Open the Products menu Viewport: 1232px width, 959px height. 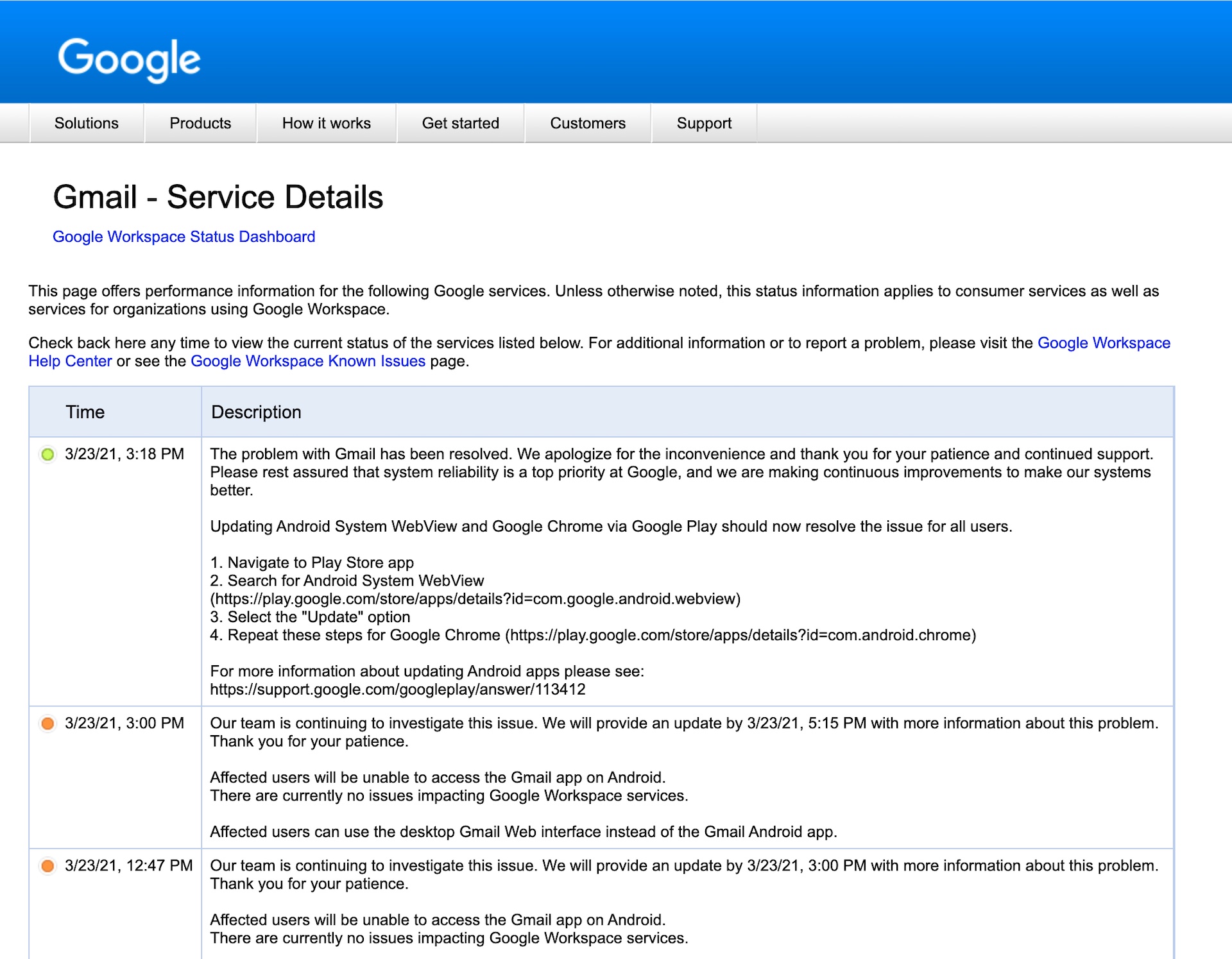tap(200, 123)
